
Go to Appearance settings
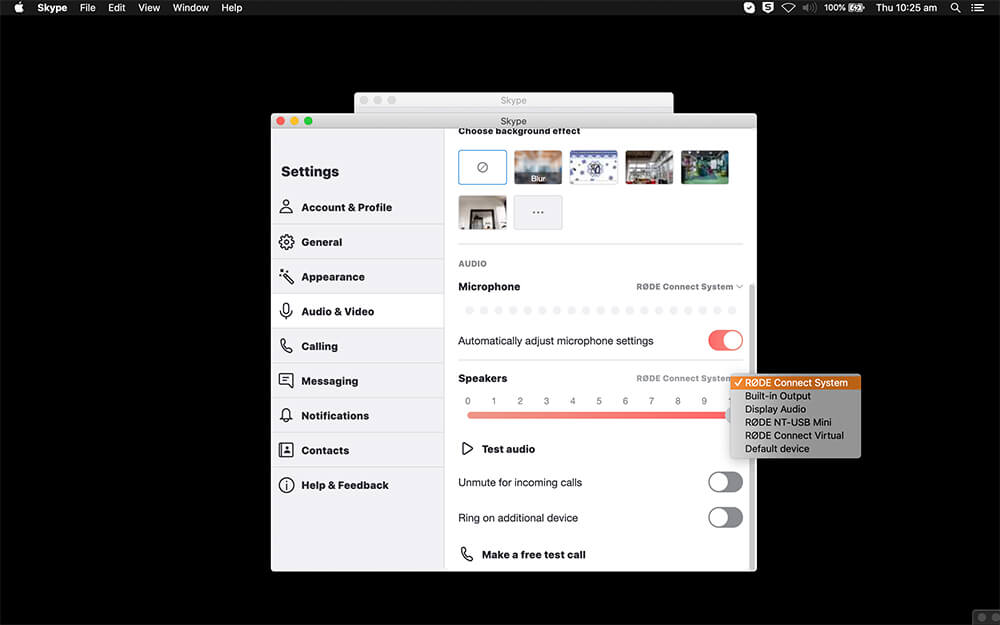click(358, 276)
